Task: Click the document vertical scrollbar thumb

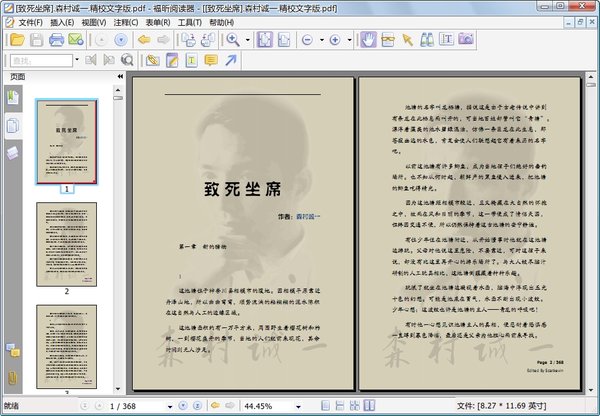Action: 591,85
